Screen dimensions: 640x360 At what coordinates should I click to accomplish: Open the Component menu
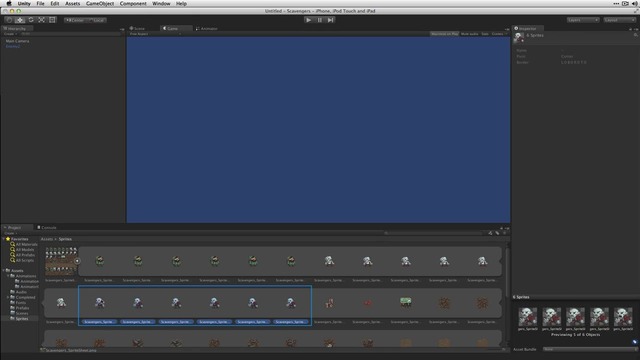tap(133, 3)
